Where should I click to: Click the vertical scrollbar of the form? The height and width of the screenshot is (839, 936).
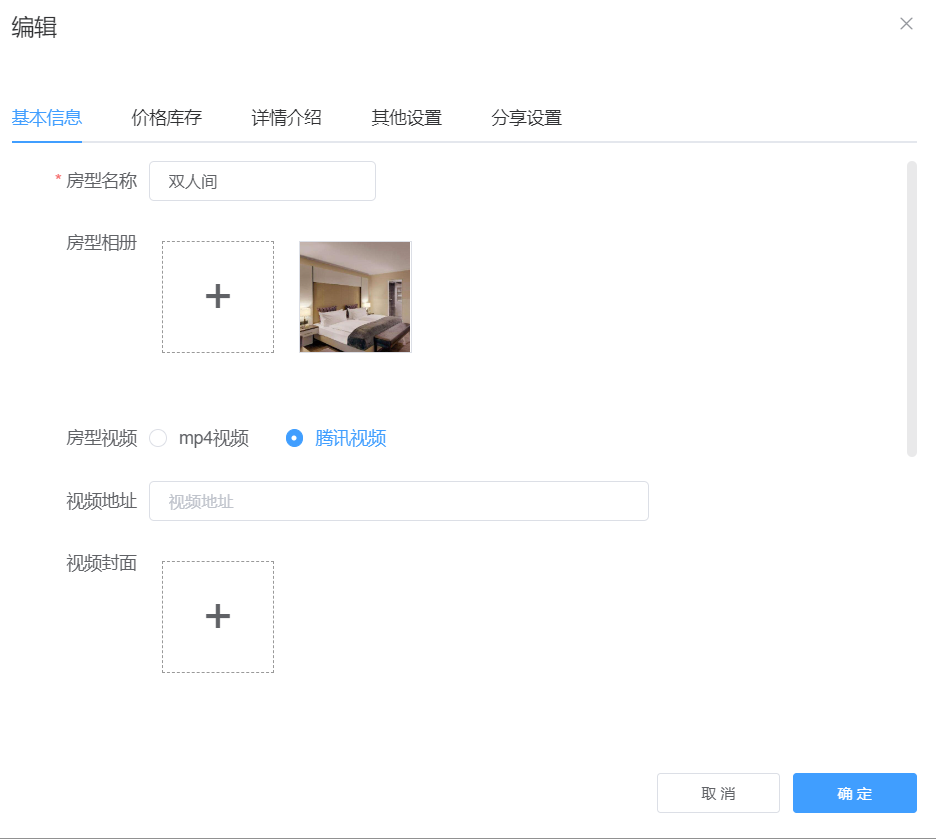click(912, 309)
